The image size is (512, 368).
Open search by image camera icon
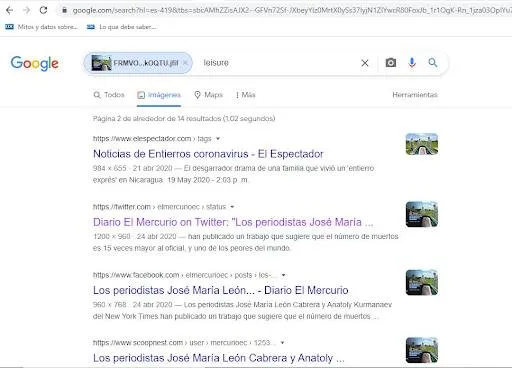[x=391, y=63]
